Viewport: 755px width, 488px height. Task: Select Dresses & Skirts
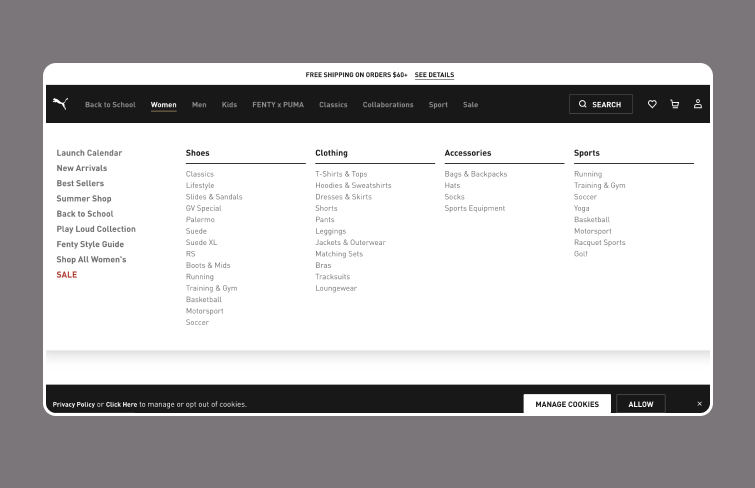[x=343, y=197]
